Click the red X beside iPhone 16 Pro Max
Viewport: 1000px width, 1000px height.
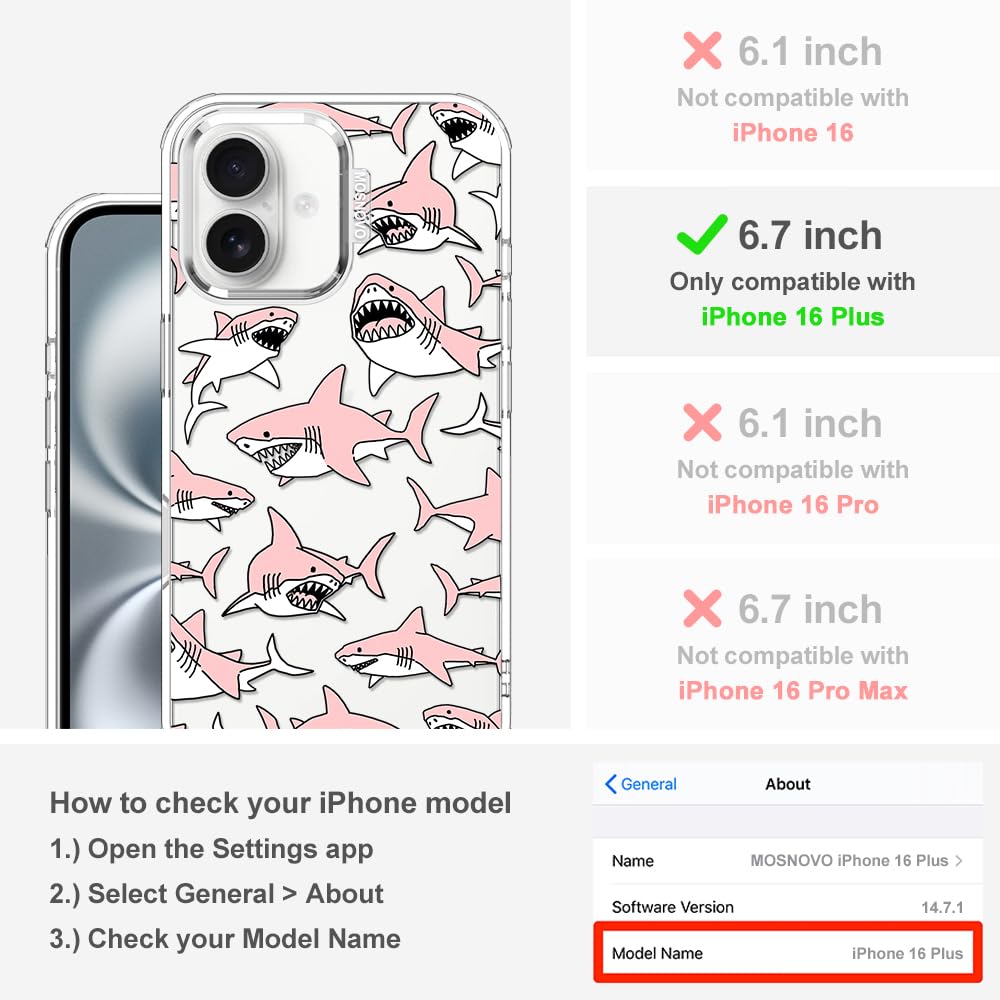coord(702,608)
